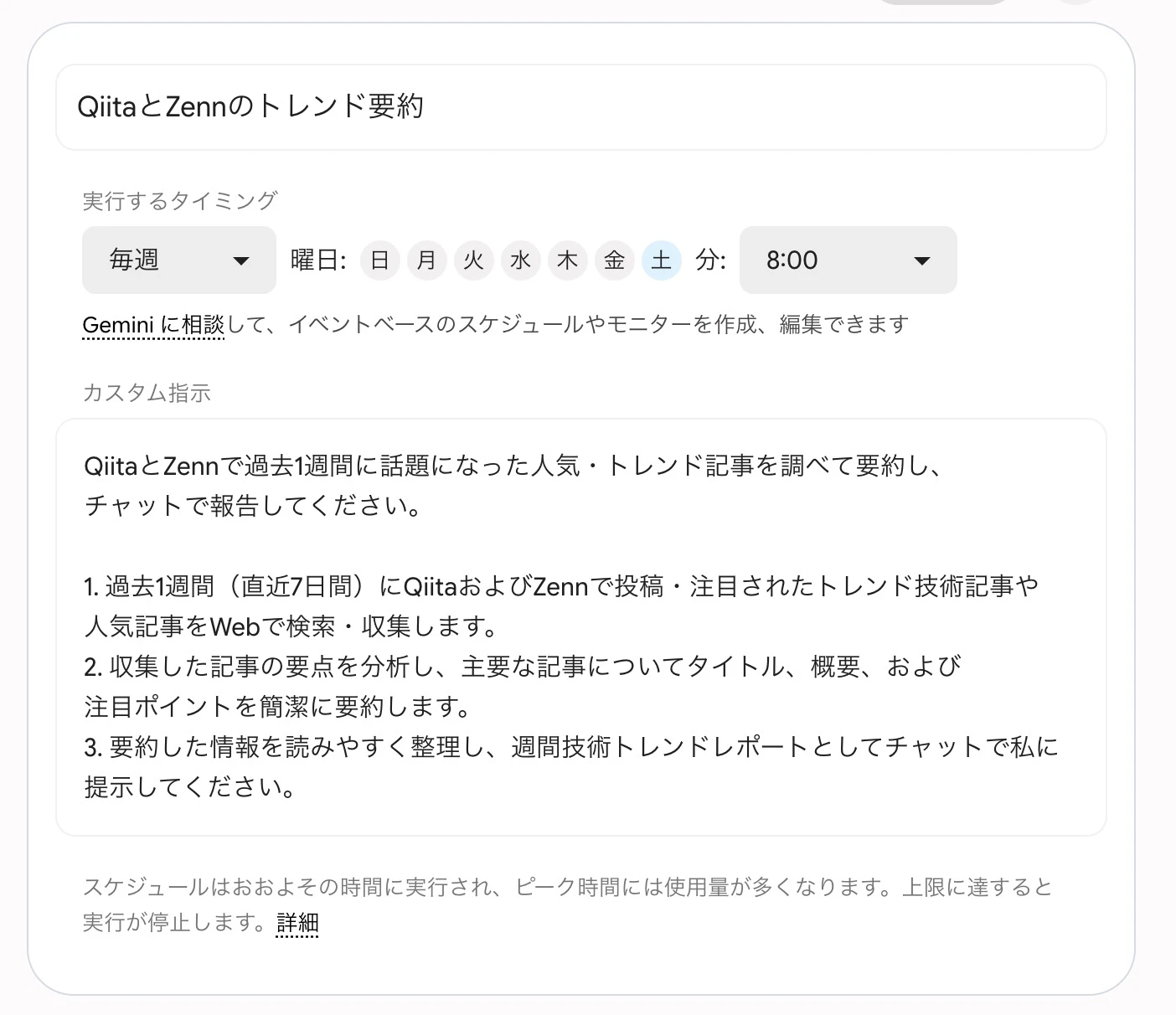
Task: Click the '分:' label
Action: pyautogui.click(x=710, y=260)
